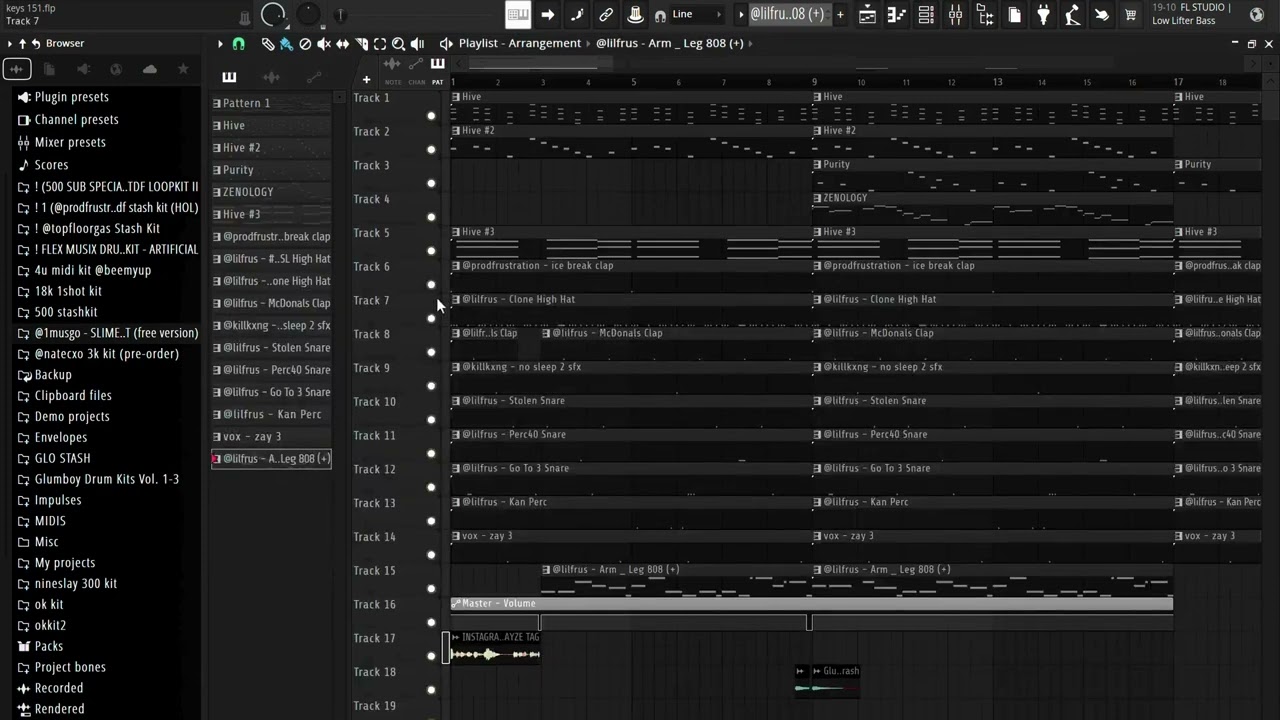
Task: Select the Purity pattern in picker
Action: coord(271,170)
